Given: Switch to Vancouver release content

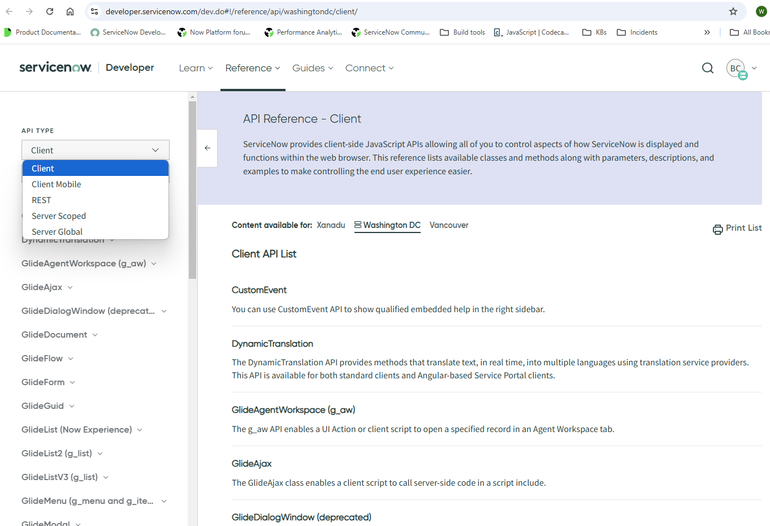Looking at the screenshot, I should [449, 225].
